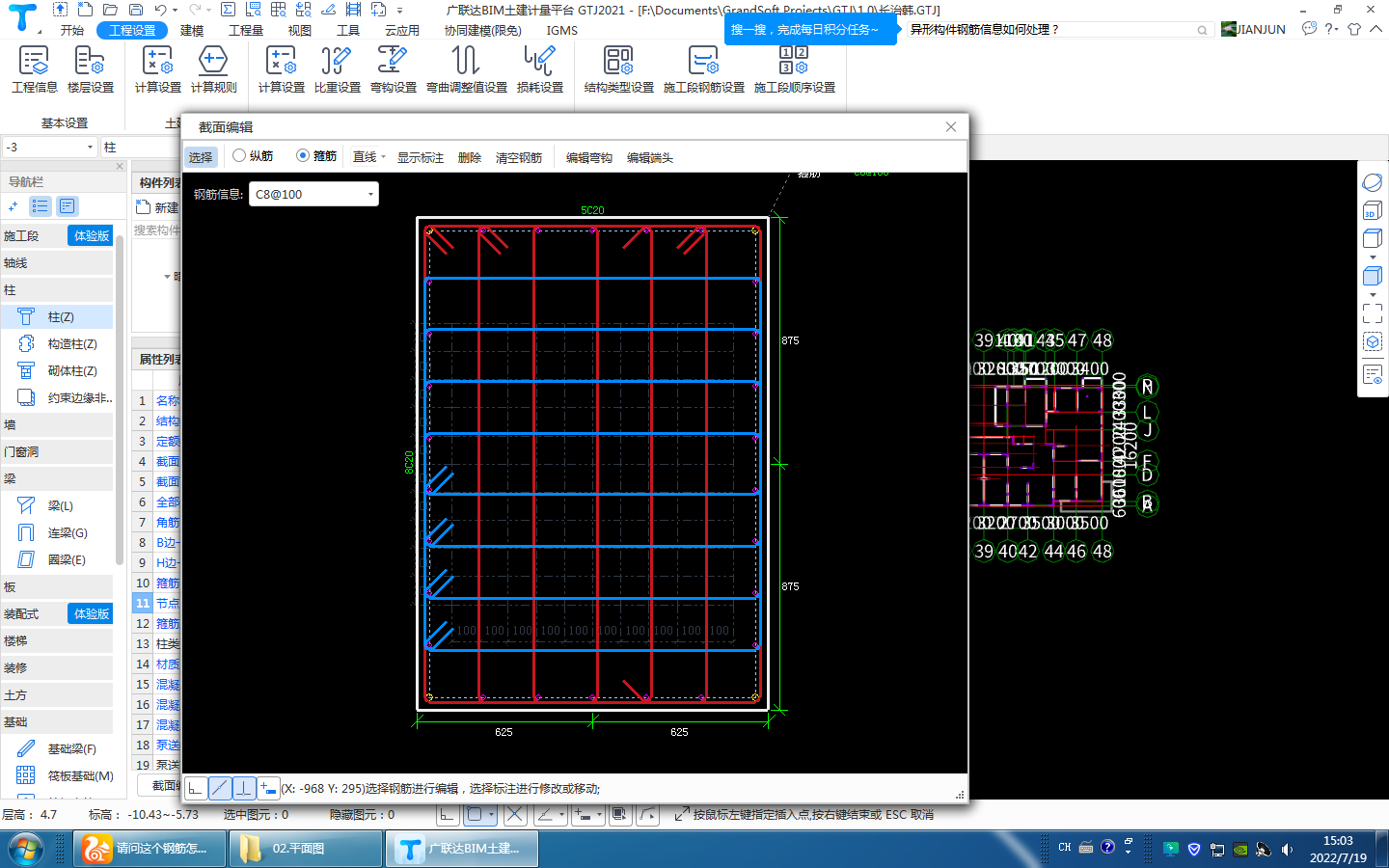This screenshot has height=868, width=1389.
Task: Open 施工段钢筋设置 rebar settings
Action: [x=703, y=69]
